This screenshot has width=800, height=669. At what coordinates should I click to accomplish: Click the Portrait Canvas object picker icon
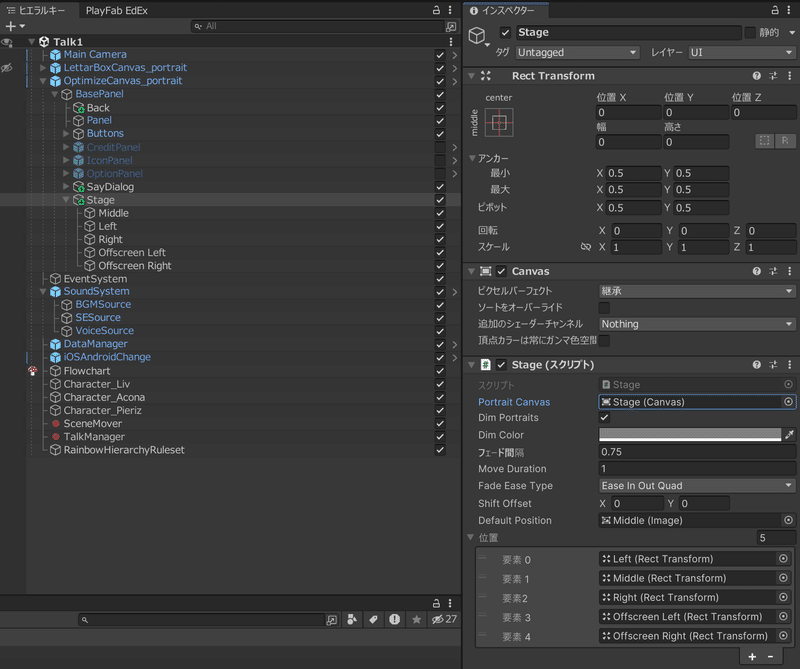(x=789, y=402)
